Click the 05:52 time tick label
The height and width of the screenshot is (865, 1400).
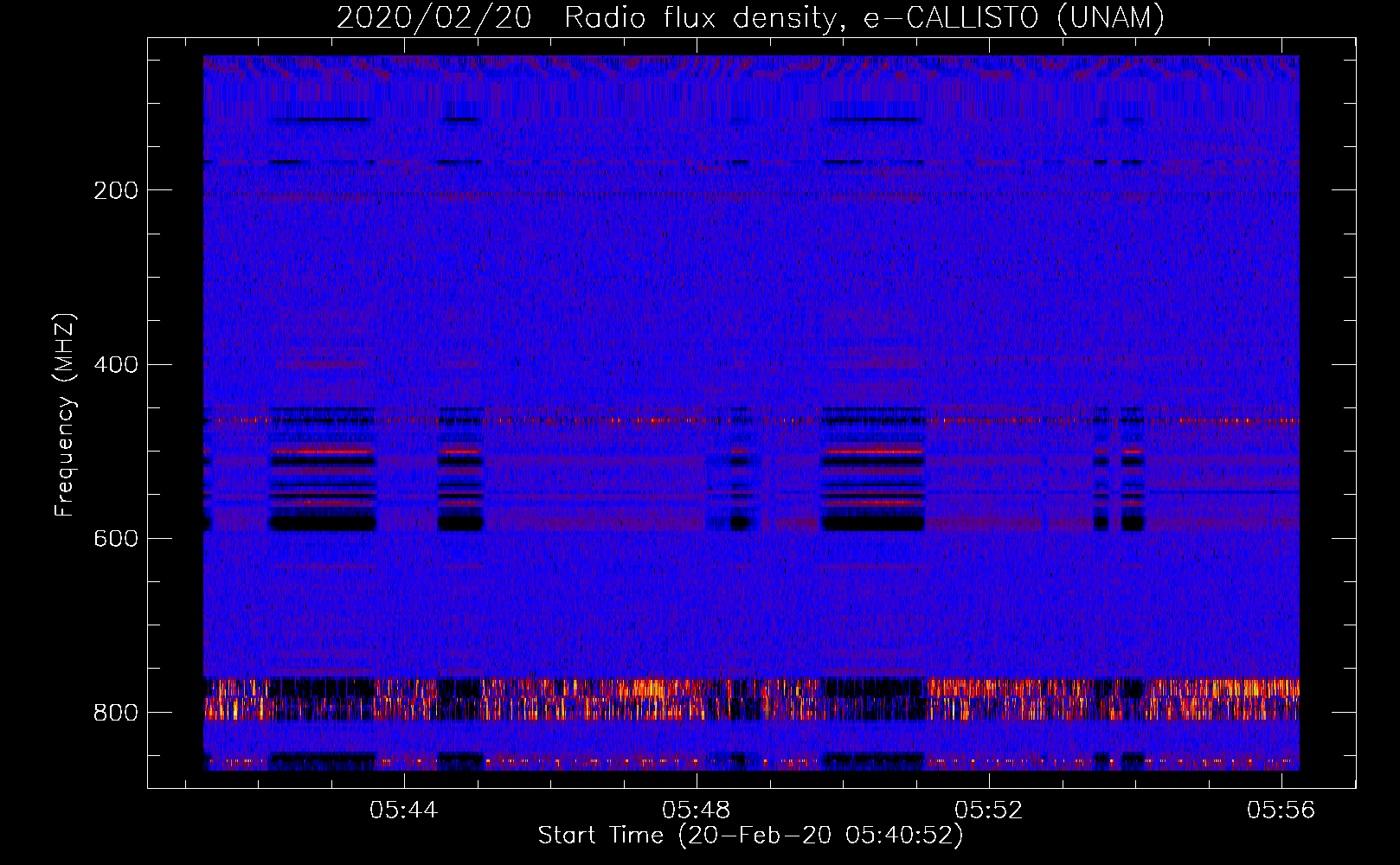(988, 811)
